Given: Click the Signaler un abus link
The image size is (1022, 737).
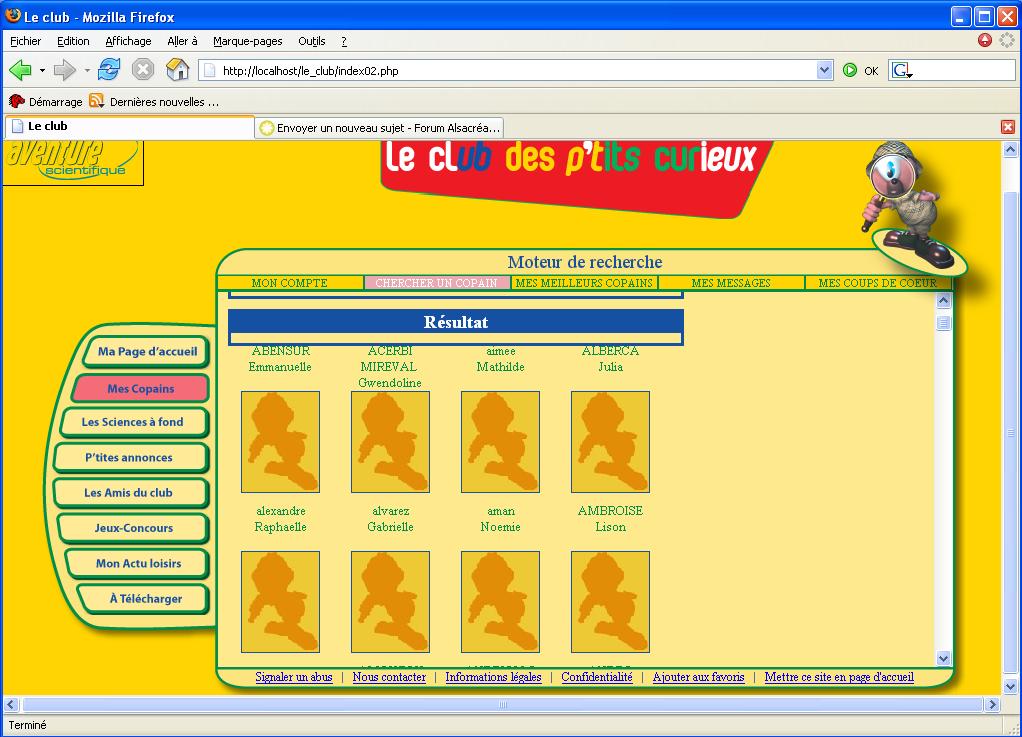Looking at the screenshot, I should tap(294, 677).
